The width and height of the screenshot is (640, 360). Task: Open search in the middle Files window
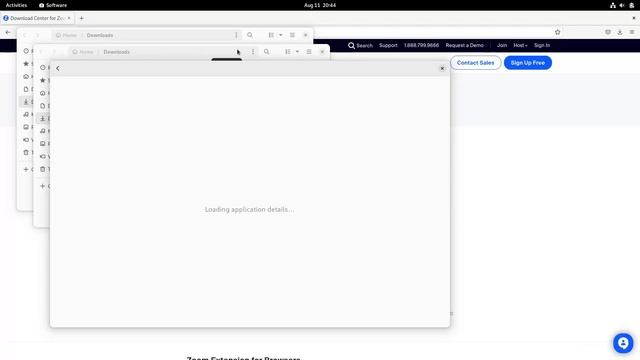pos(267,52)
